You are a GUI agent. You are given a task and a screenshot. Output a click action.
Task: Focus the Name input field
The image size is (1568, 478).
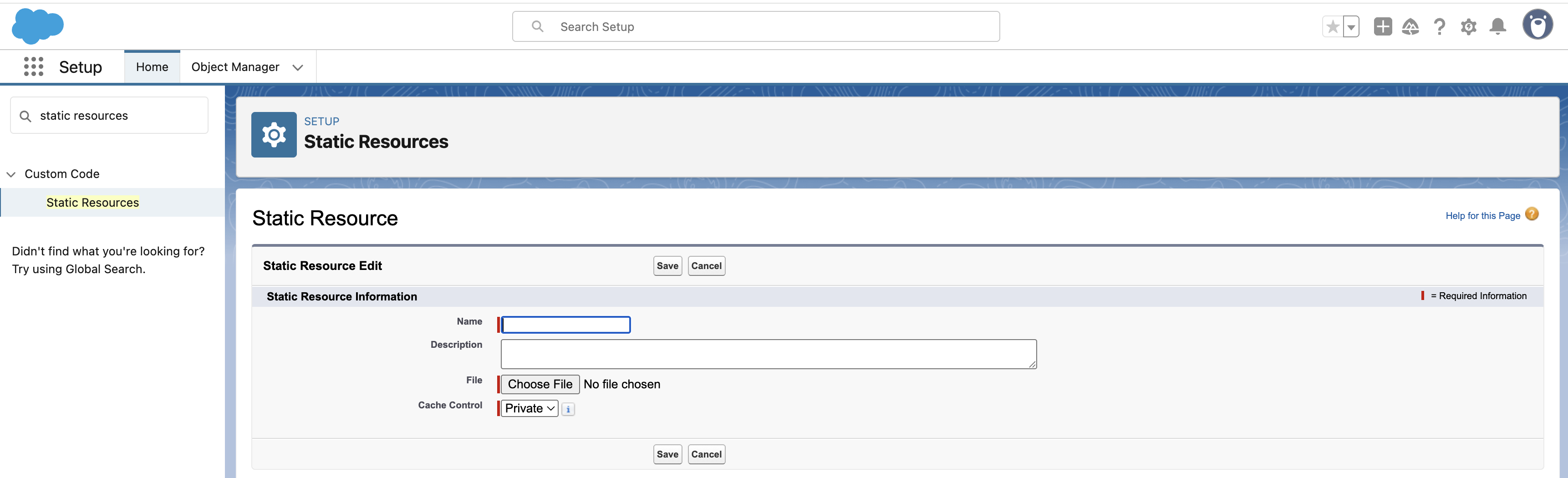566,325
